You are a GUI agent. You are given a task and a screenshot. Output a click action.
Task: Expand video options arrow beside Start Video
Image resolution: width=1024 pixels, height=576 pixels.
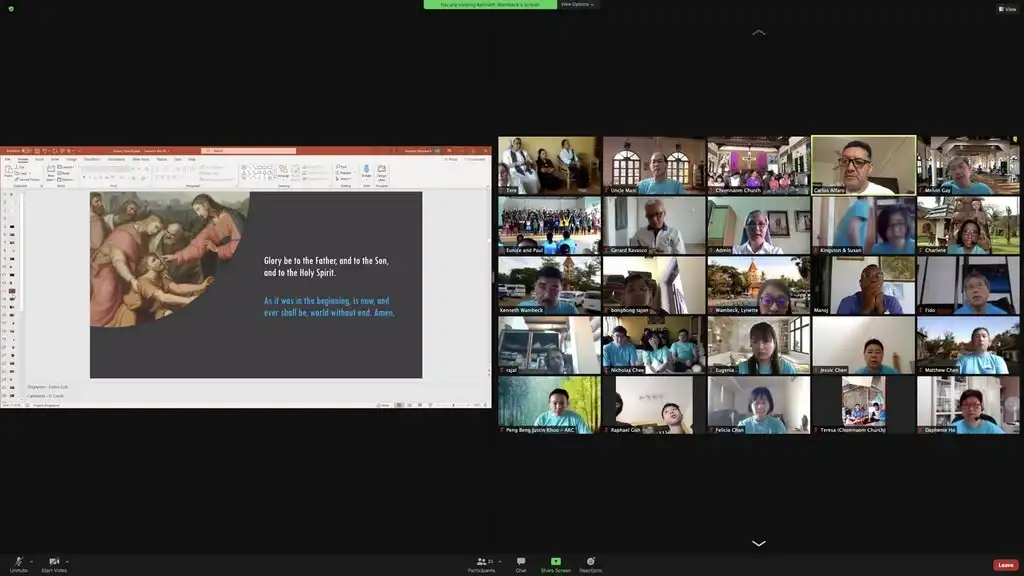[67, 562]
